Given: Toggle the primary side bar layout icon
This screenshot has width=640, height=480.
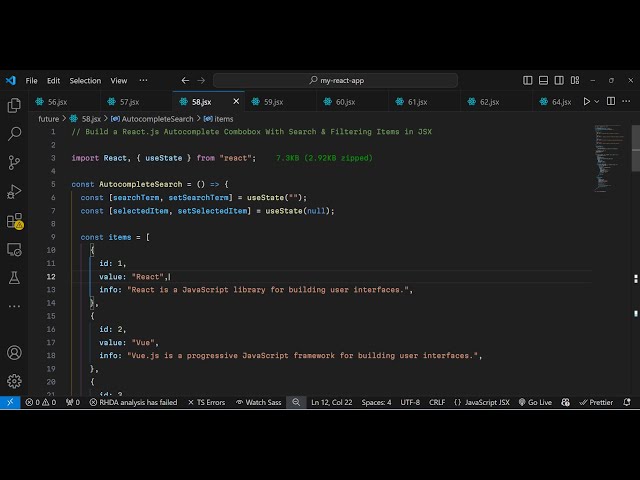Looking at the screenshot, I should (528, 80).
